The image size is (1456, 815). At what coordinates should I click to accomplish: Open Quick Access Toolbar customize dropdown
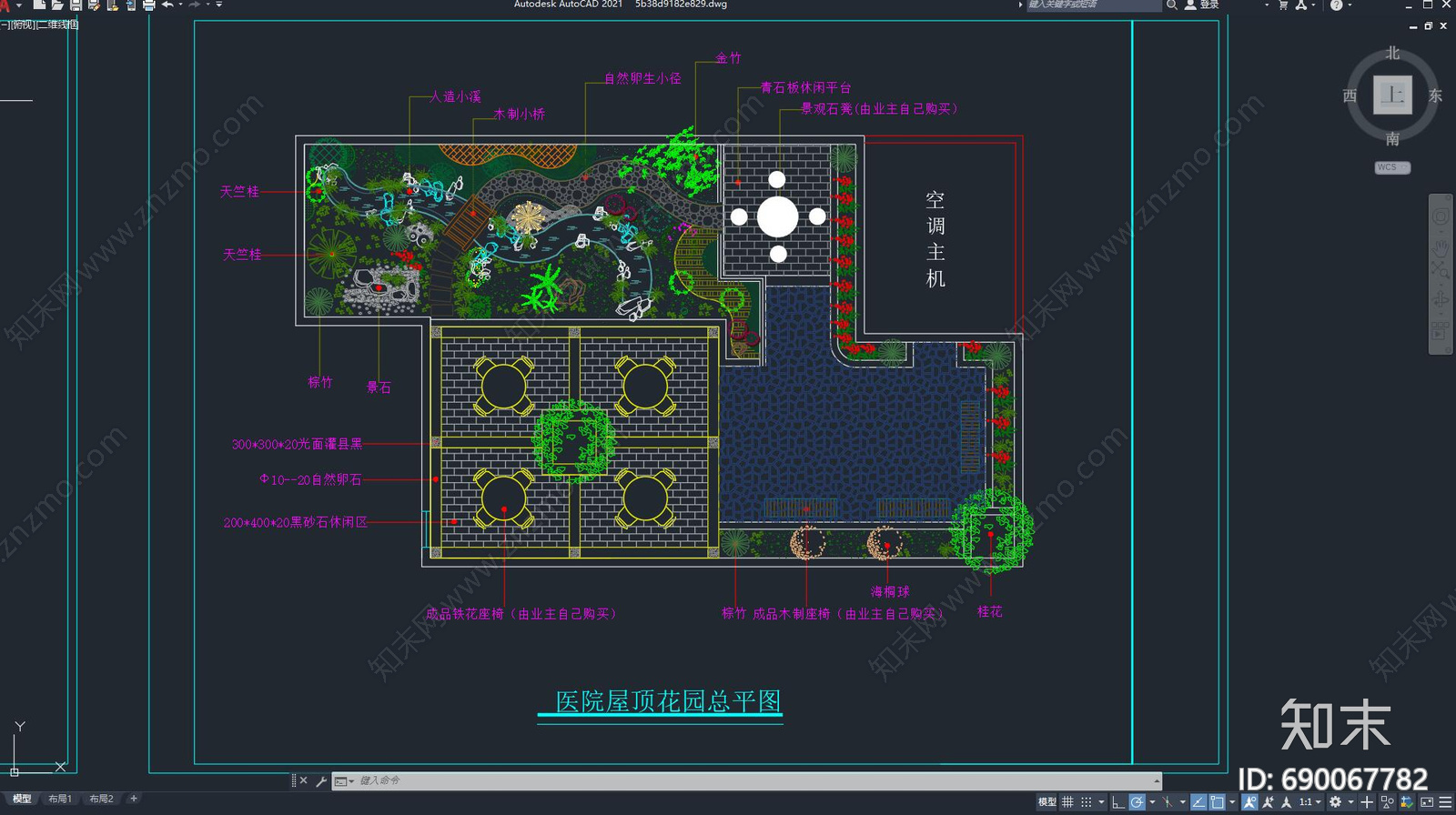(219, 5)
